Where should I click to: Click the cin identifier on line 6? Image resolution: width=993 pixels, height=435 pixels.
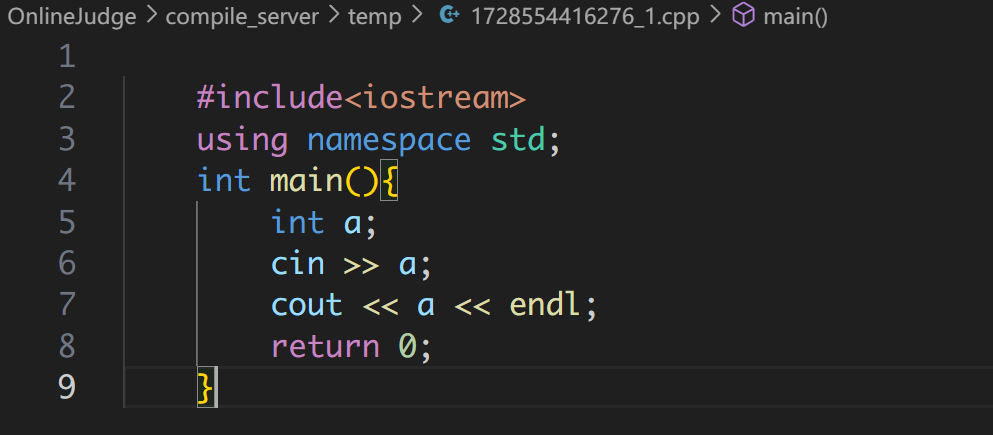(298, 263)
